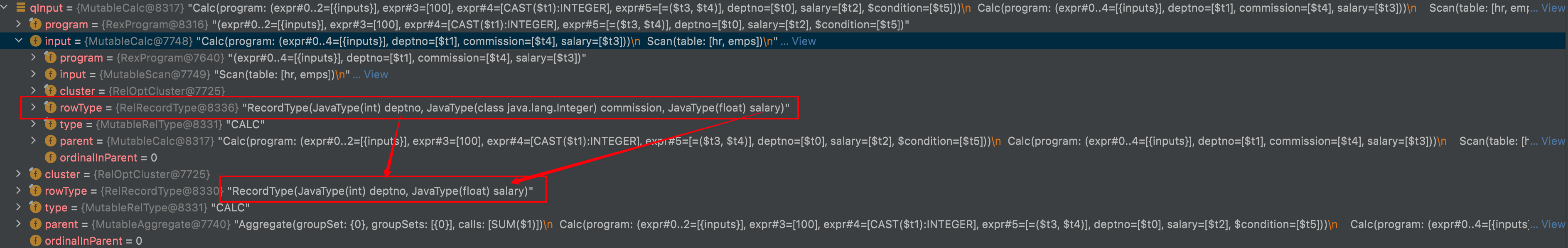1568x248 pixels.
Task: Expand parent MutableAggregate@7740 node
Action: click(19, 224)
